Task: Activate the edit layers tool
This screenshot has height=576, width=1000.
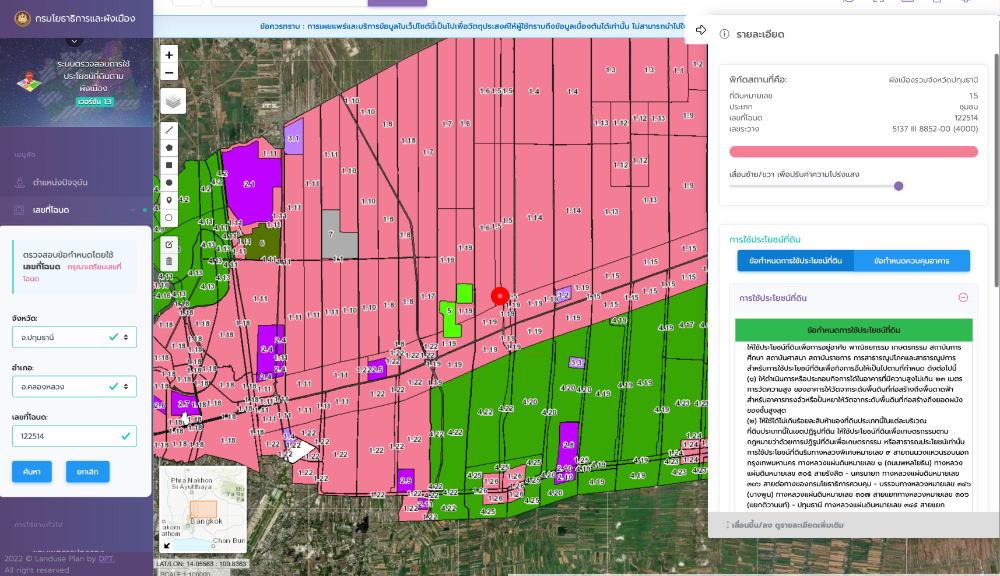Action: (x=169, y=244)
